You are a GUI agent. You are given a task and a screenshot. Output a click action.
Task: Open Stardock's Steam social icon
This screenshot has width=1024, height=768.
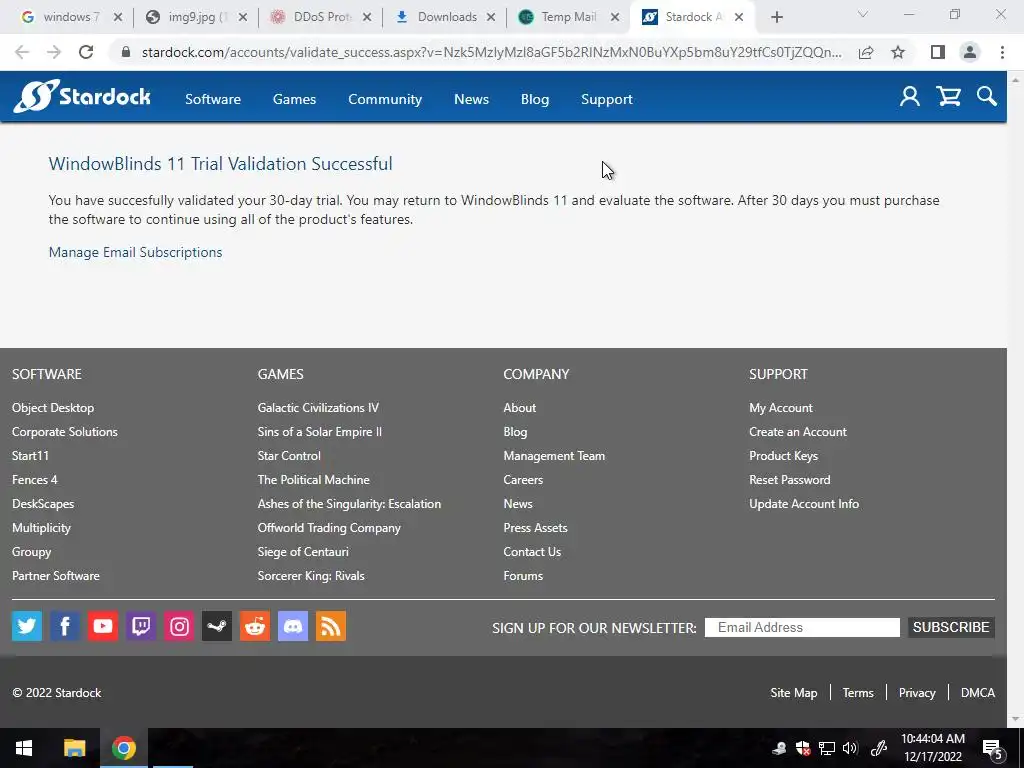217,626
